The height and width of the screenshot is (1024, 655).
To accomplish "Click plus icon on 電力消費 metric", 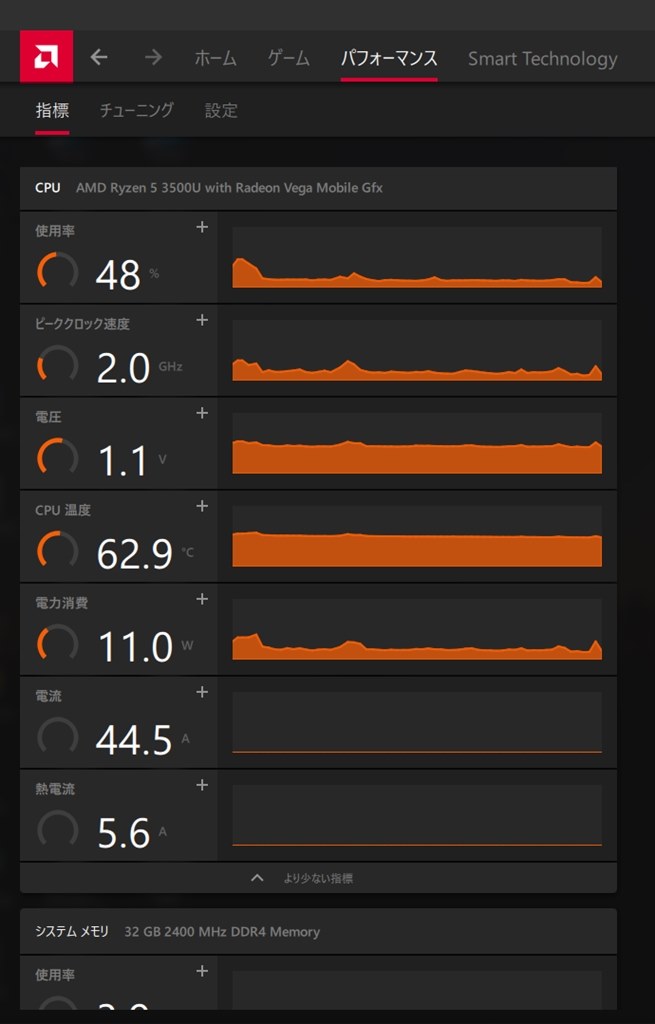I will point(202,599).
